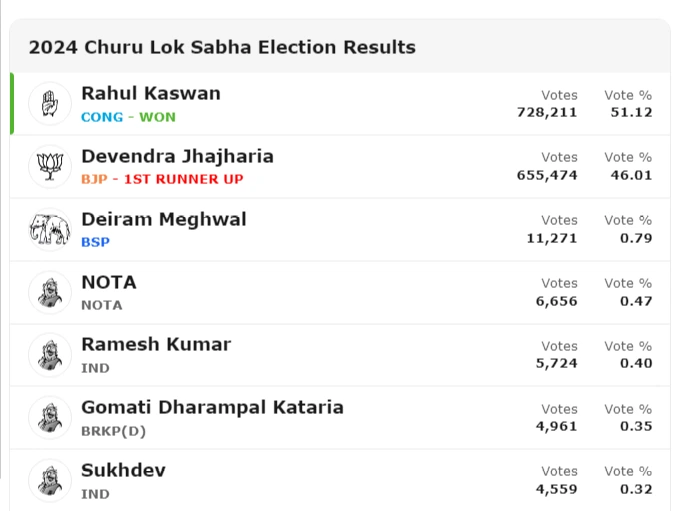Select the Gomati Dharampal Kataria name
Viewport: 684px width, 511px height.
click(212, 407)
